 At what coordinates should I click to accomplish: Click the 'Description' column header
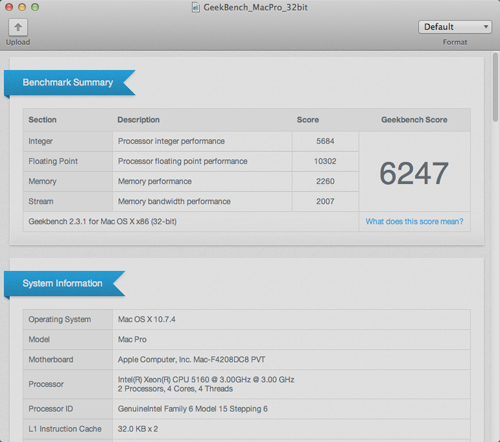[138, 120]
